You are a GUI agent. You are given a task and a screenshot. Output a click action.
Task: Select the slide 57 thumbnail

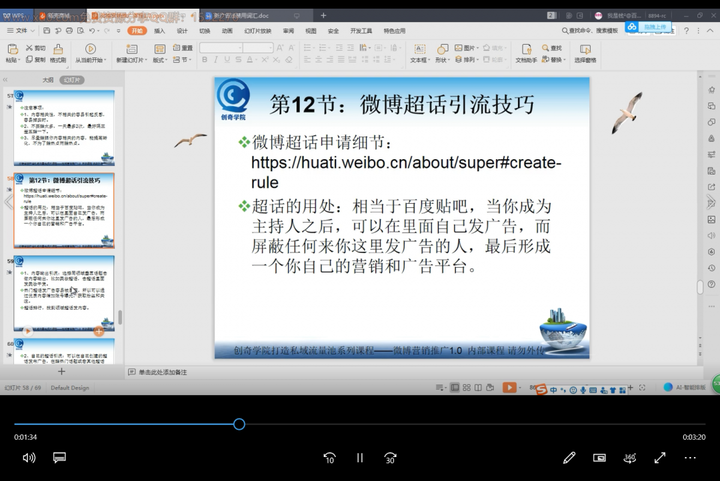click(x=64, y=128)
